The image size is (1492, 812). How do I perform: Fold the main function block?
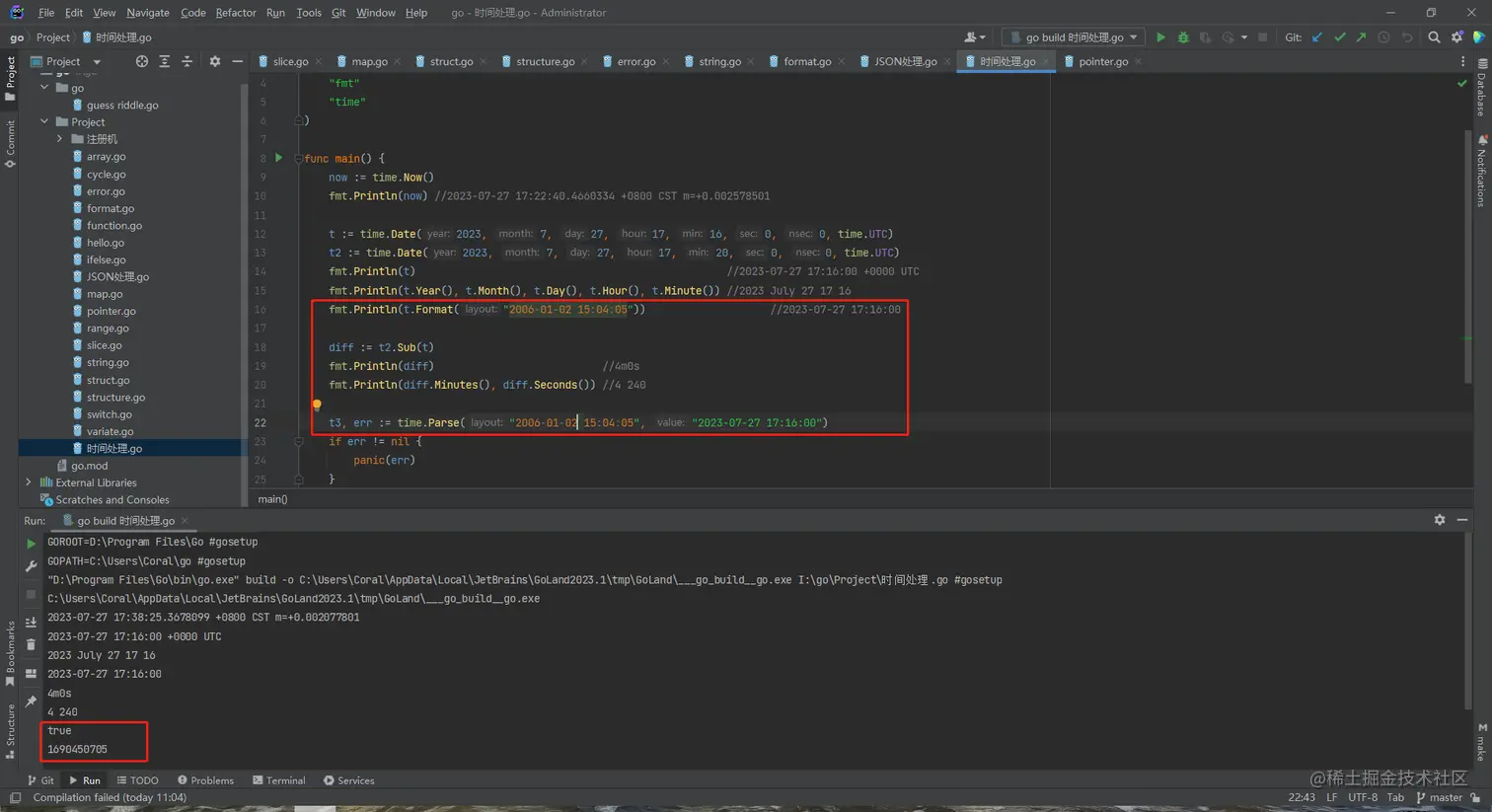298,158
